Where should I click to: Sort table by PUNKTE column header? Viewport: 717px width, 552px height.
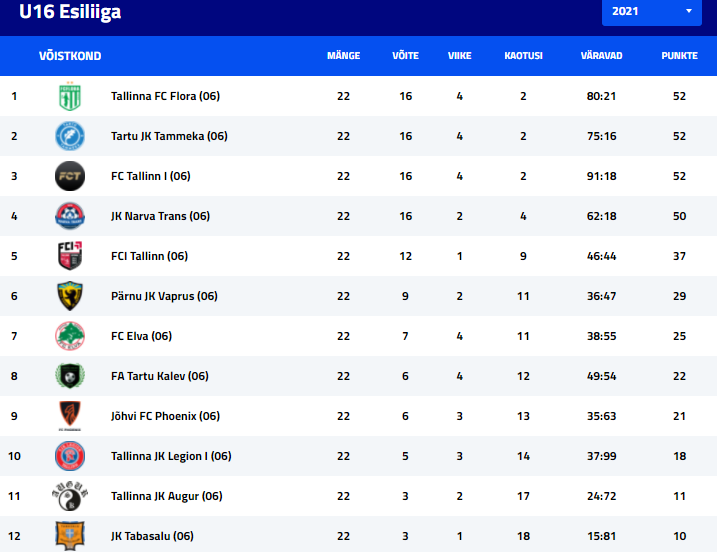(680, 56)
